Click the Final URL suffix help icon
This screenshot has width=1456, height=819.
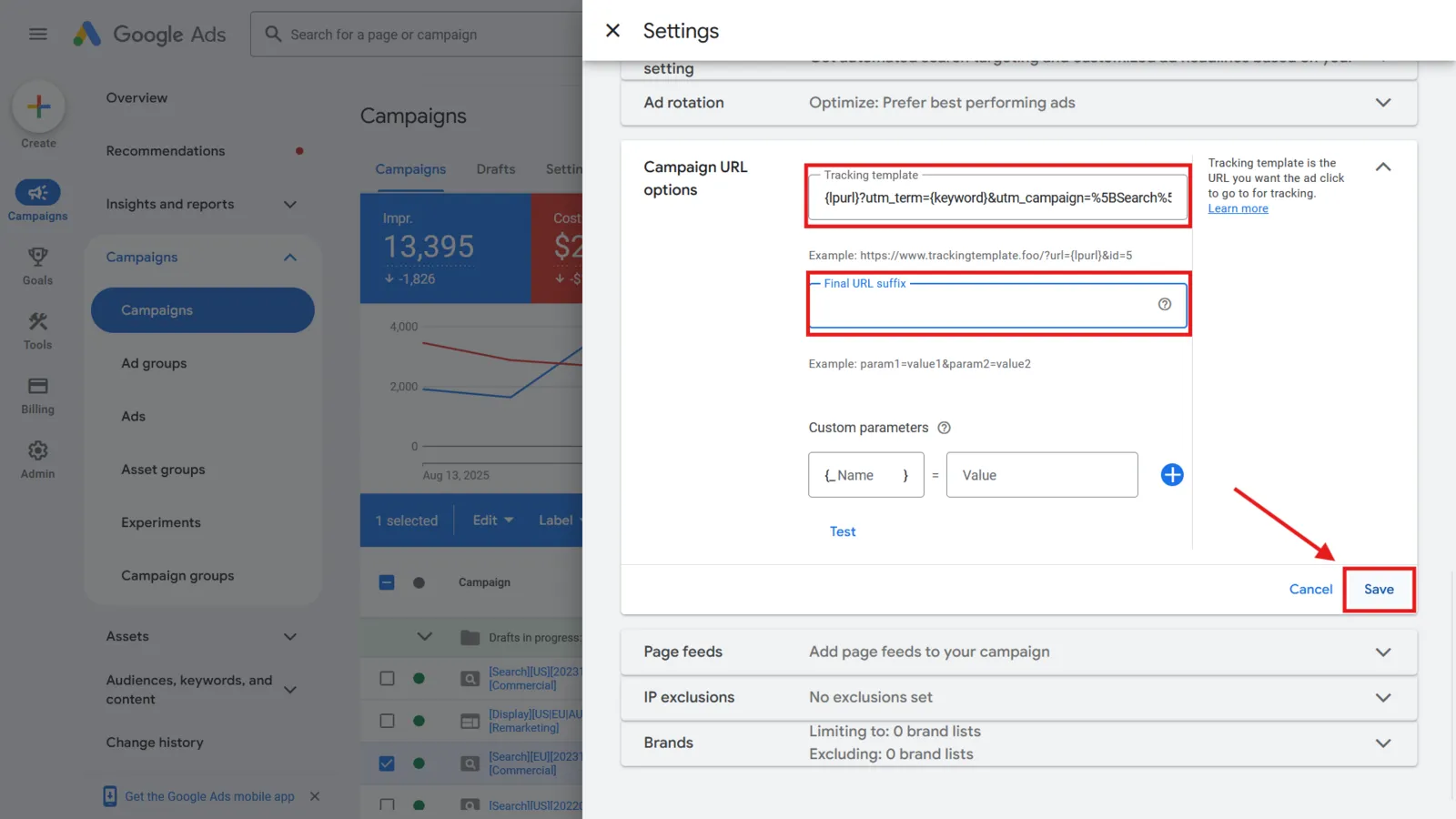point(1164,304)
